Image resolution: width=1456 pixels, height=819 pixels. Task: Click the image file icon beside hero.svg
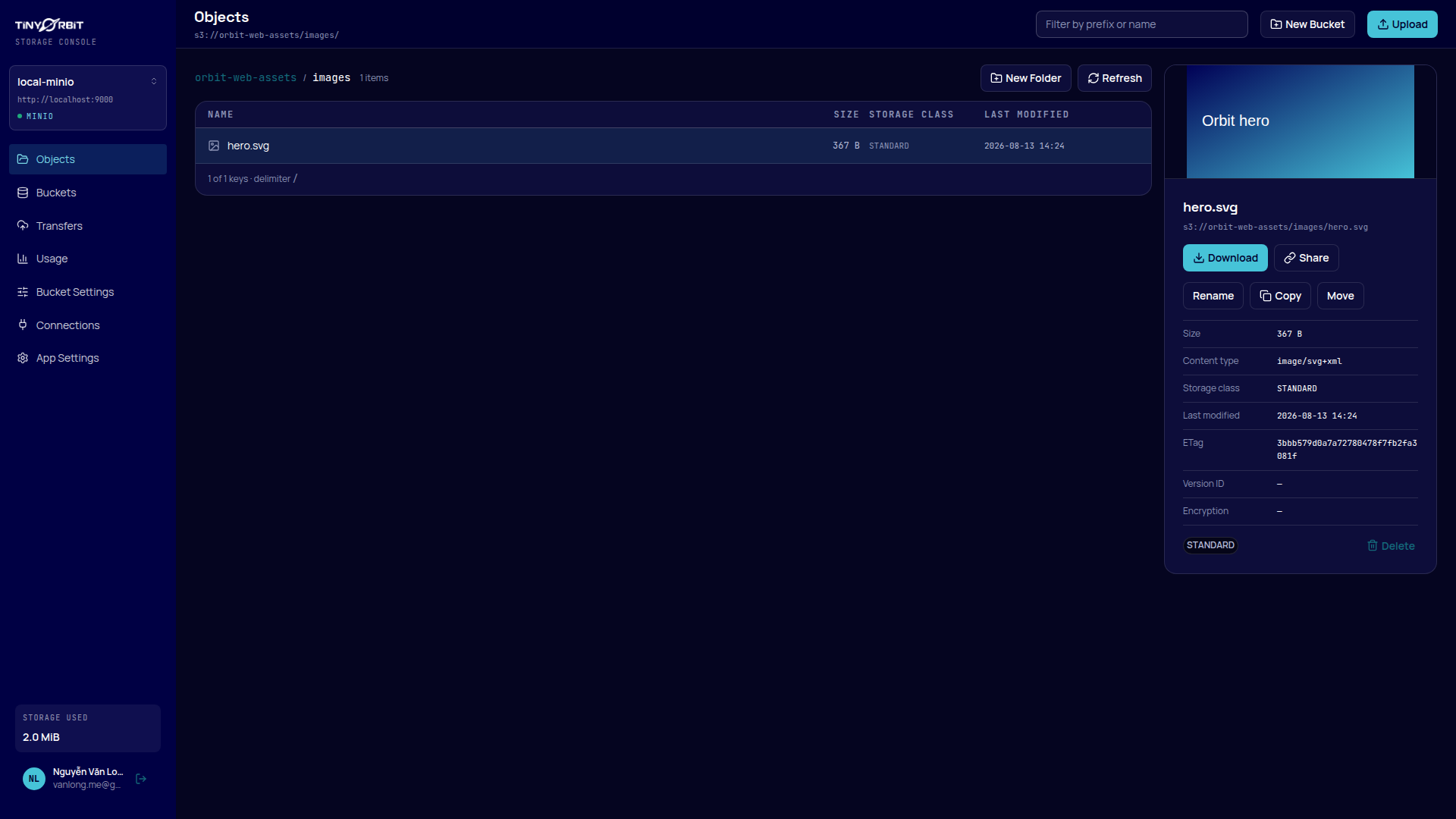[x=214, y=146]
